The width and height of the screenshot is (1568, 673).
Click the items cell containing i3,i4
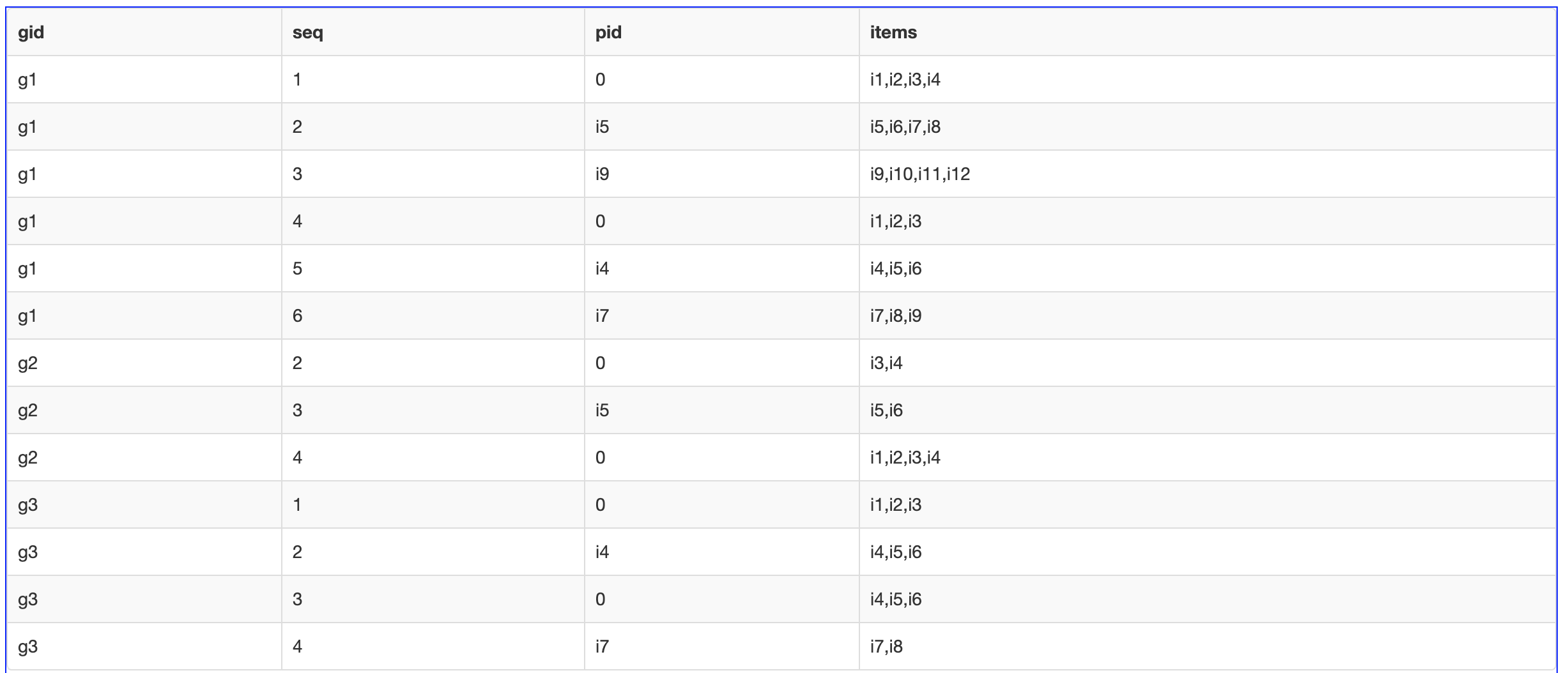coord(1208,363)
